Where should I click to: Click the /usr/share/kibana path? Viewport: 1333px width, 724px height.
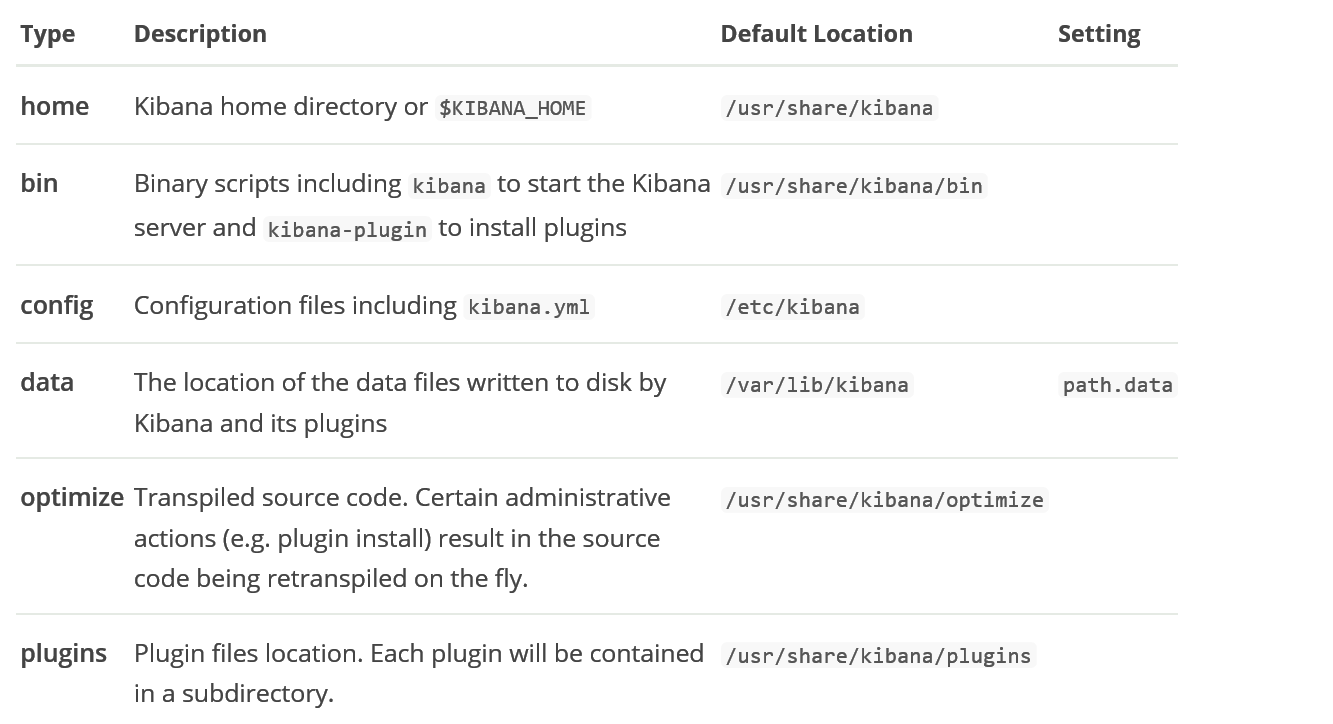coord(829,108)
